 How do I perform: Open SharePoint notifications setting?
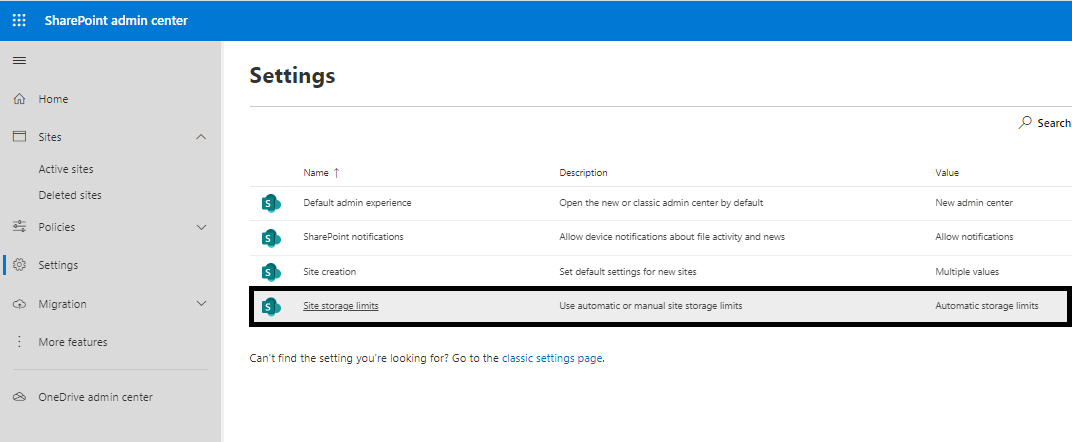(x=353, y=237)
